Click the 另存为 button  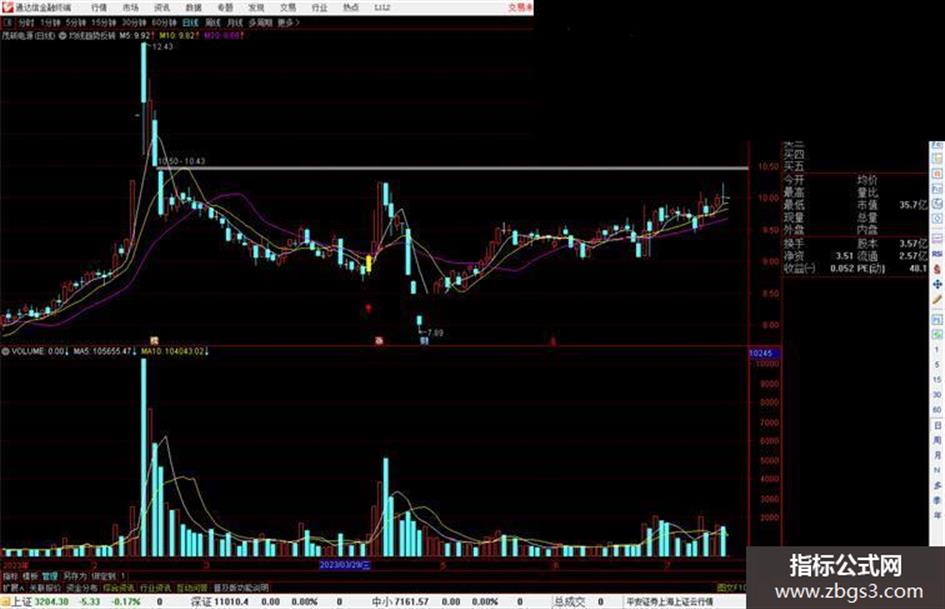coord(75,576)
